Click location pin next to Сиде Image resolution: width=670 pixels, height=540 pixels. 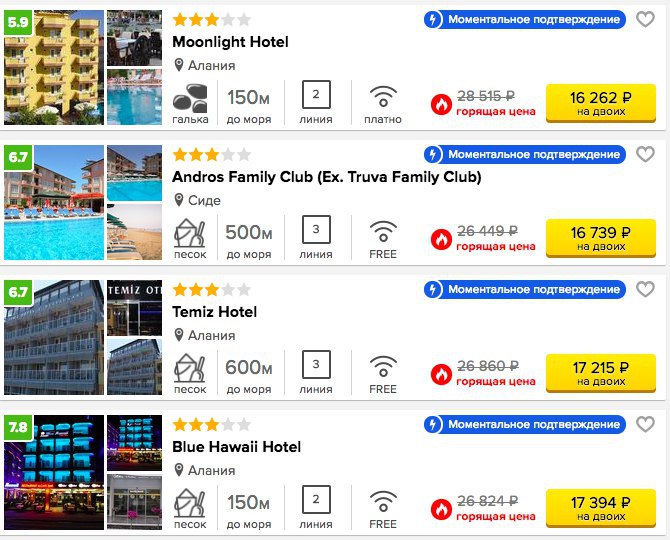(x=179, y=200)
